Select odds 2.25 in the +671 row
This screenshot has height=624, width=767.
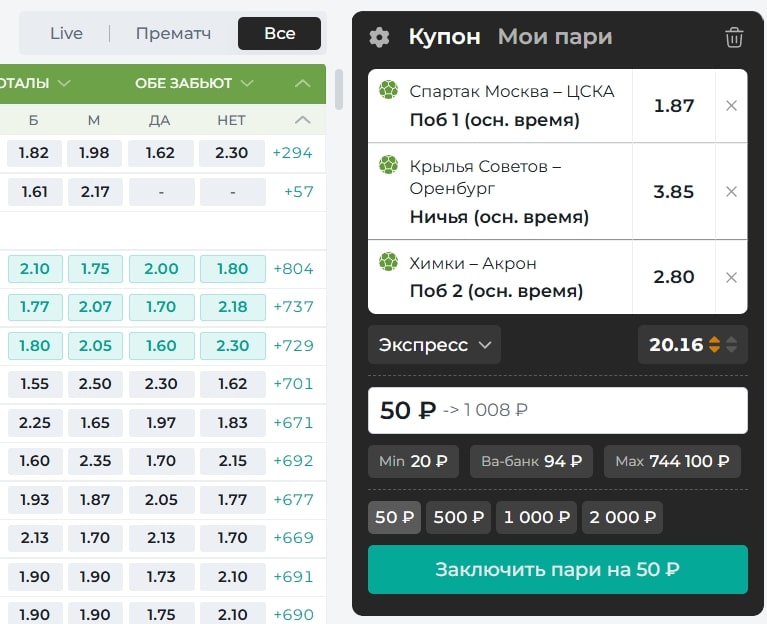click(x=34, y=423)
